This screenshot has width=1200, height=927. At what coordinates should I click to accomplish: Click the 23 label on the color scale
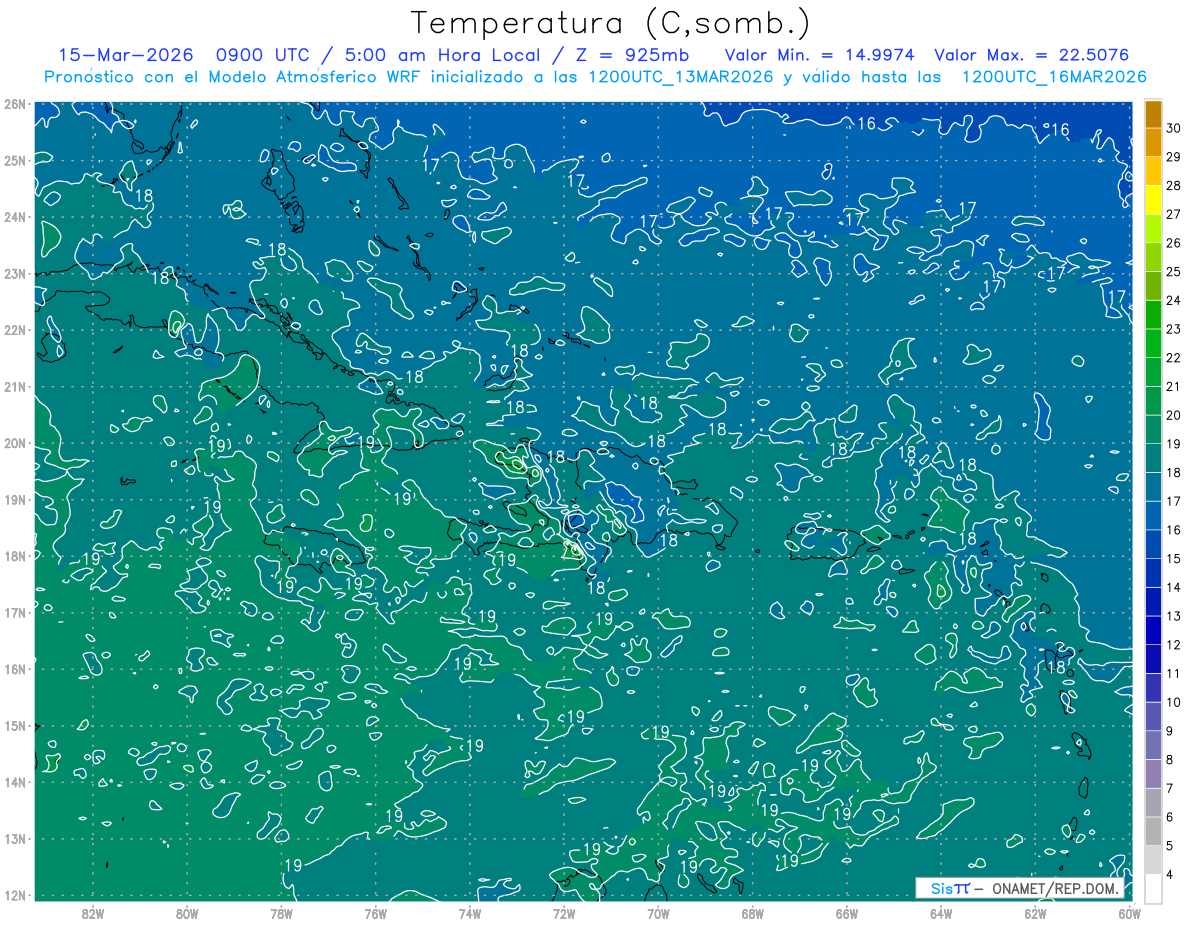[x=1174, y=329]
